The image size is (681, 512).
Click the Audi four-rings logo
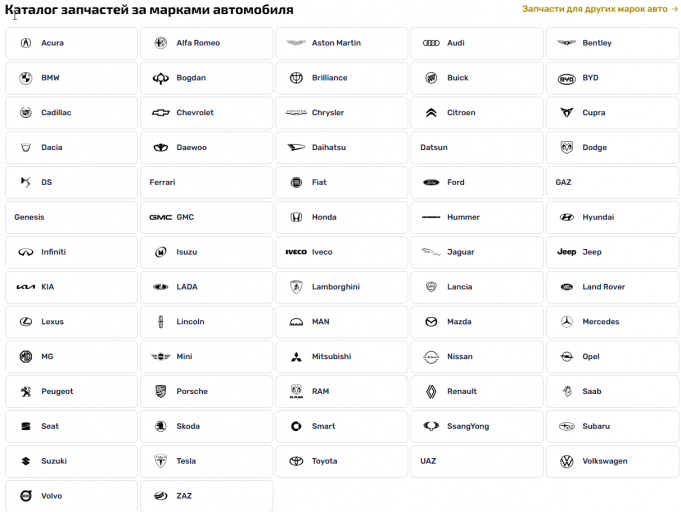pos(431,43)
